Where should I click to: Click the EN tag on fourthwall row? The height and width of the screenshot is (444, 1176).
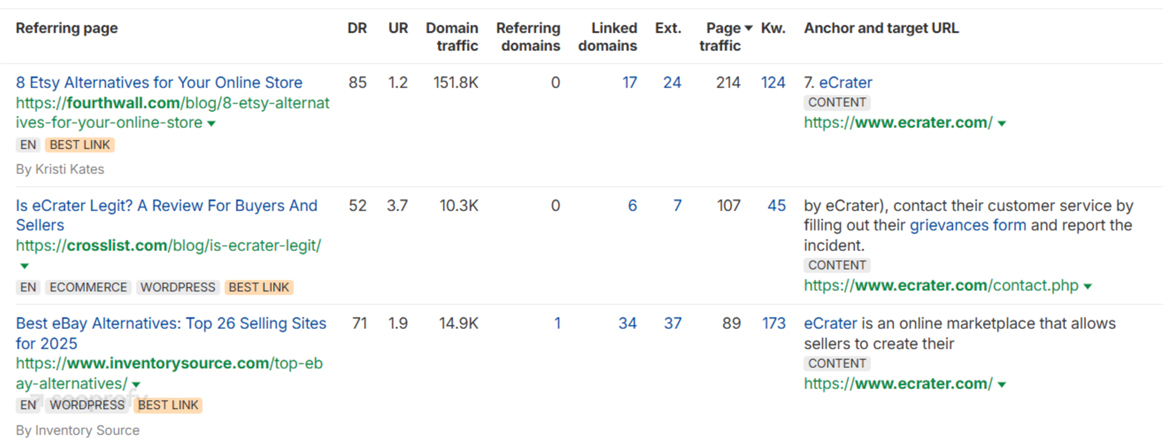click(28, 145)
